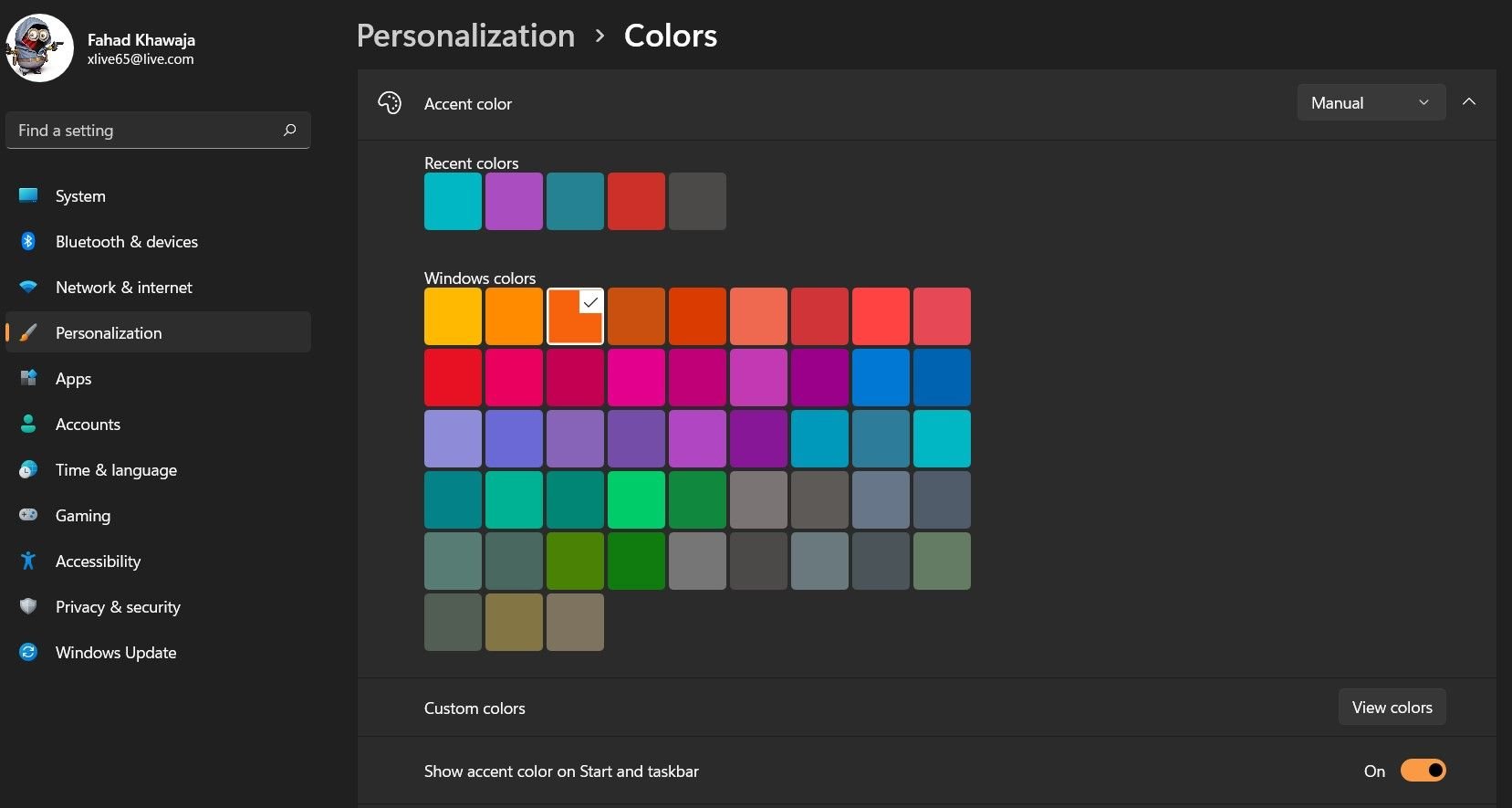Click the Gaming controller icon
This screenshot has width=1512, height=808.
click(28, 515)
